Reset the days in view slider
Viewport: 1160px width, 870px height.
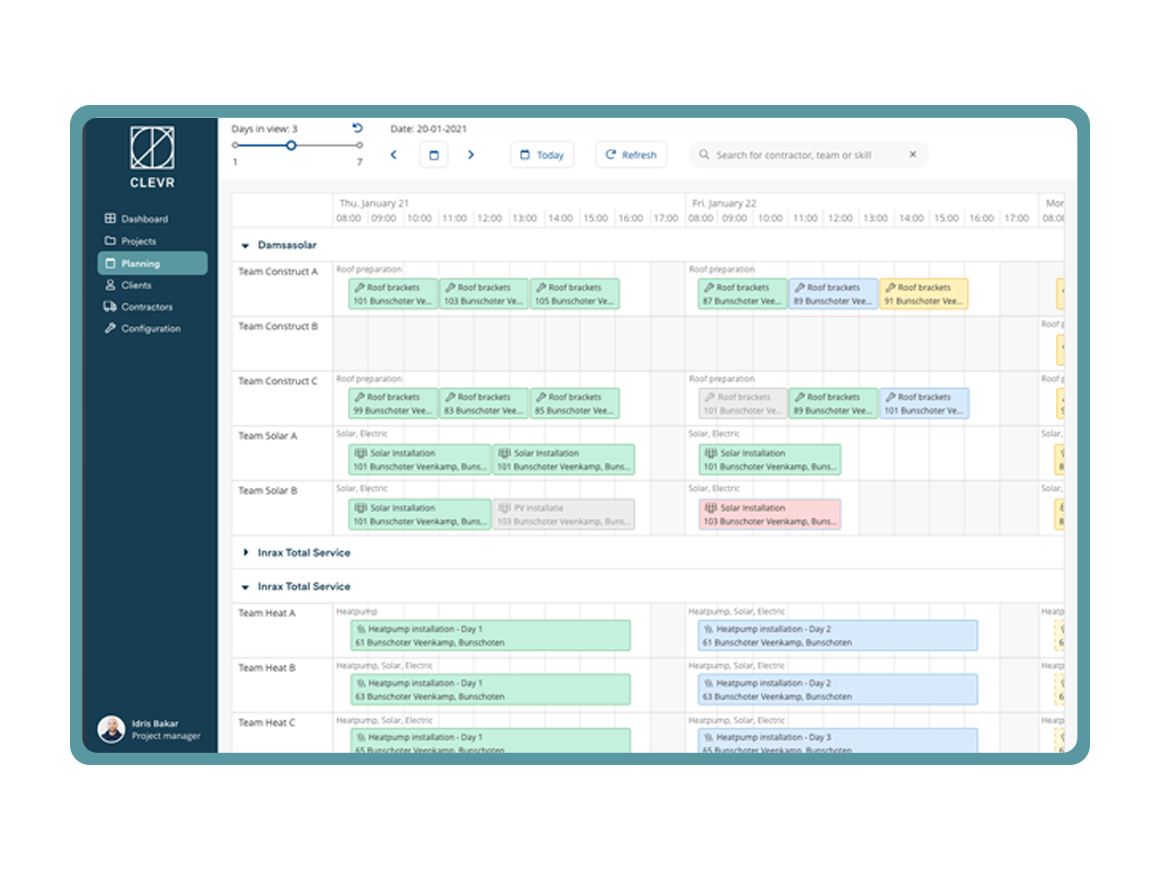point(357,128)
